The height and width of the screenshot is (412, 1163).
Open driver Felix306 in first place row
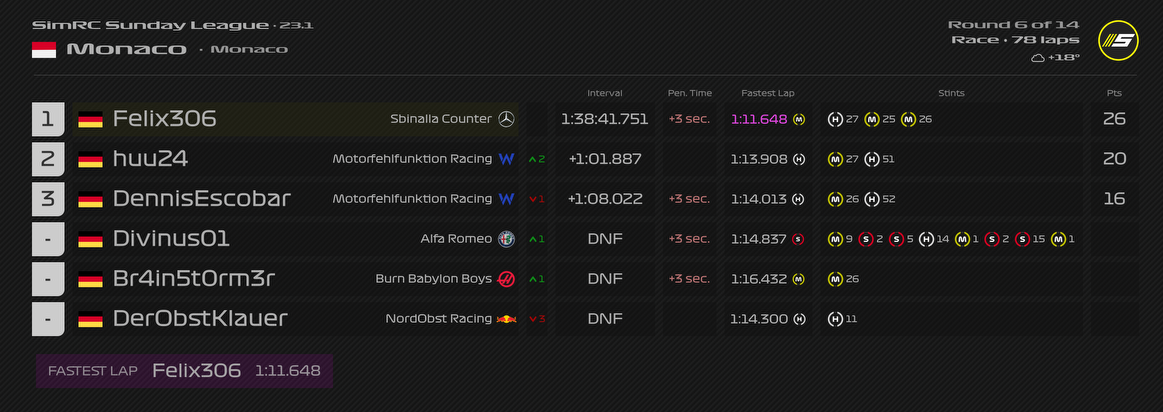tap(164, 119)
